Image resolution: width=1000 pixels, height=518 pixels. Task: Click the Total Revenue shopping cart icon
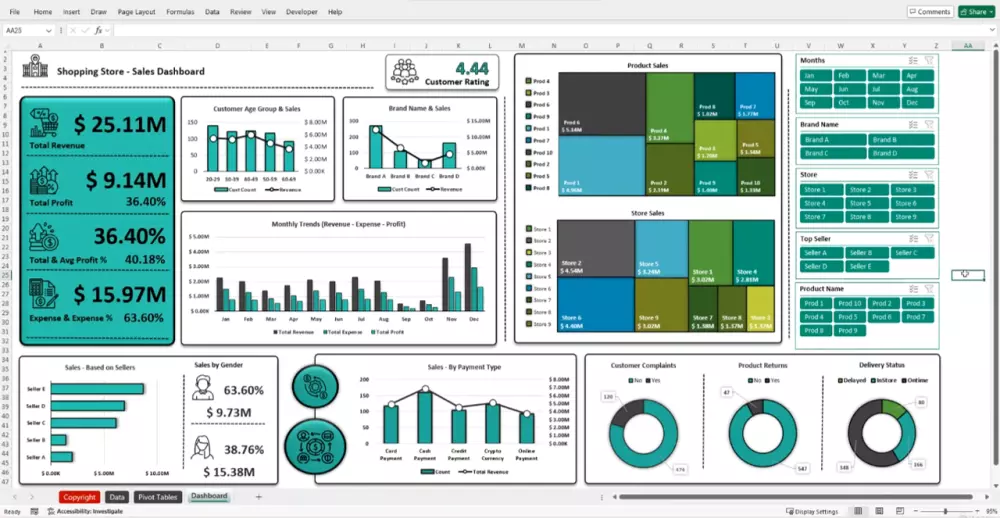pyautogui.click(x=44, y=123)
